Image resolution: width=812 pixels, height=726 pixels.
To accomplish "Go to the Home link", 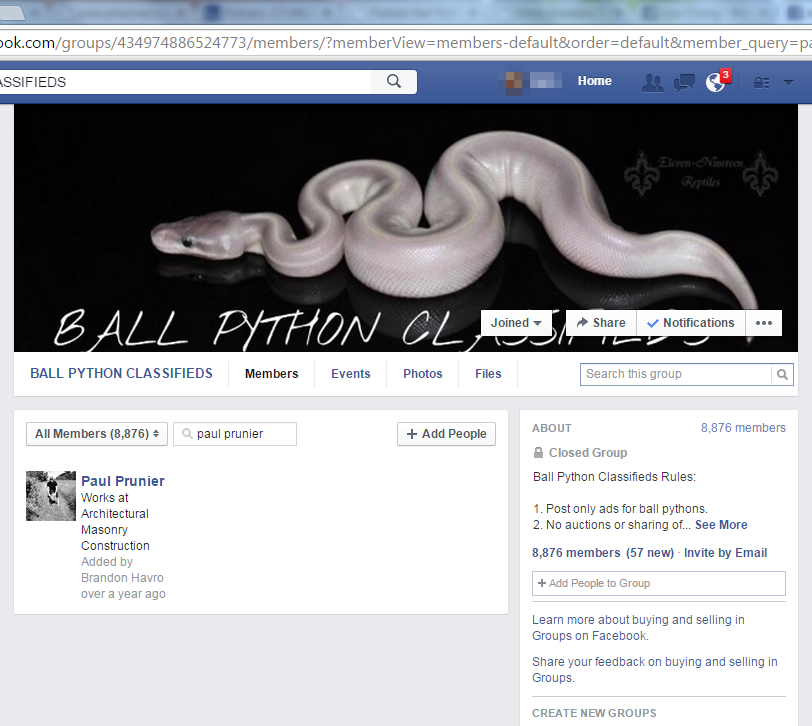I will pyautogui.click(x=594, y=81).
